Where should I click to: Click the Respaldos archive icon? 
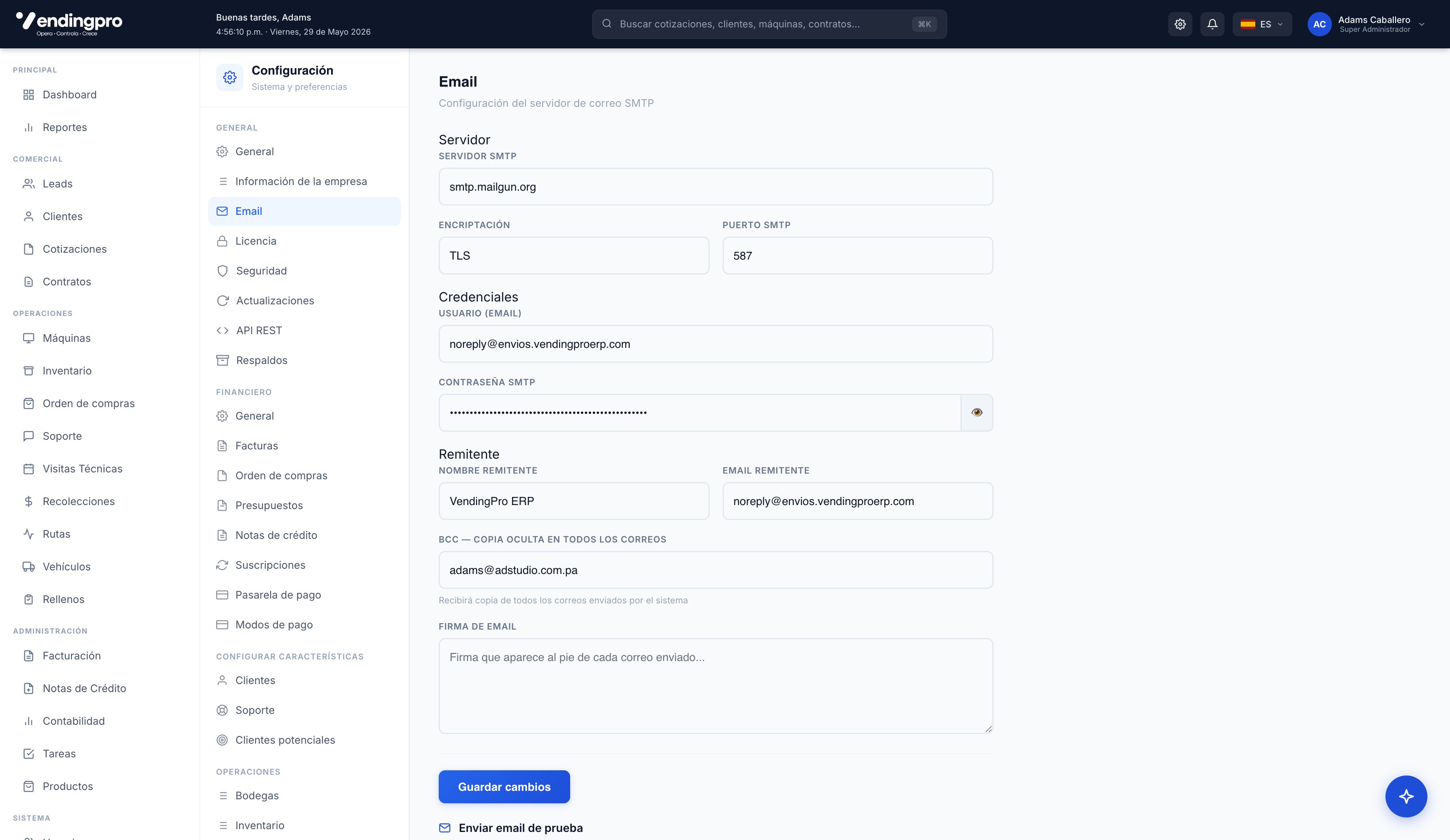coord(222,361)
